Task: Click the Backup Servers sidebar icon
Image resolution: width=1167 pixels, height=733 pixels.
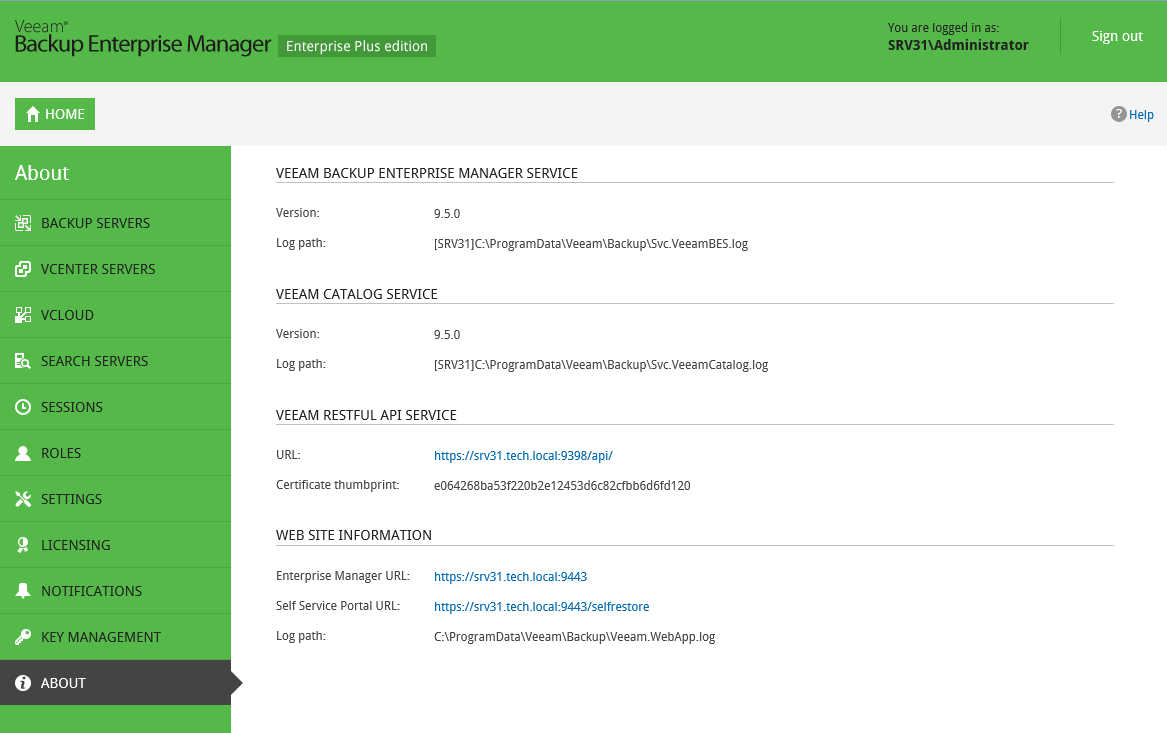Action: point(23,223)
